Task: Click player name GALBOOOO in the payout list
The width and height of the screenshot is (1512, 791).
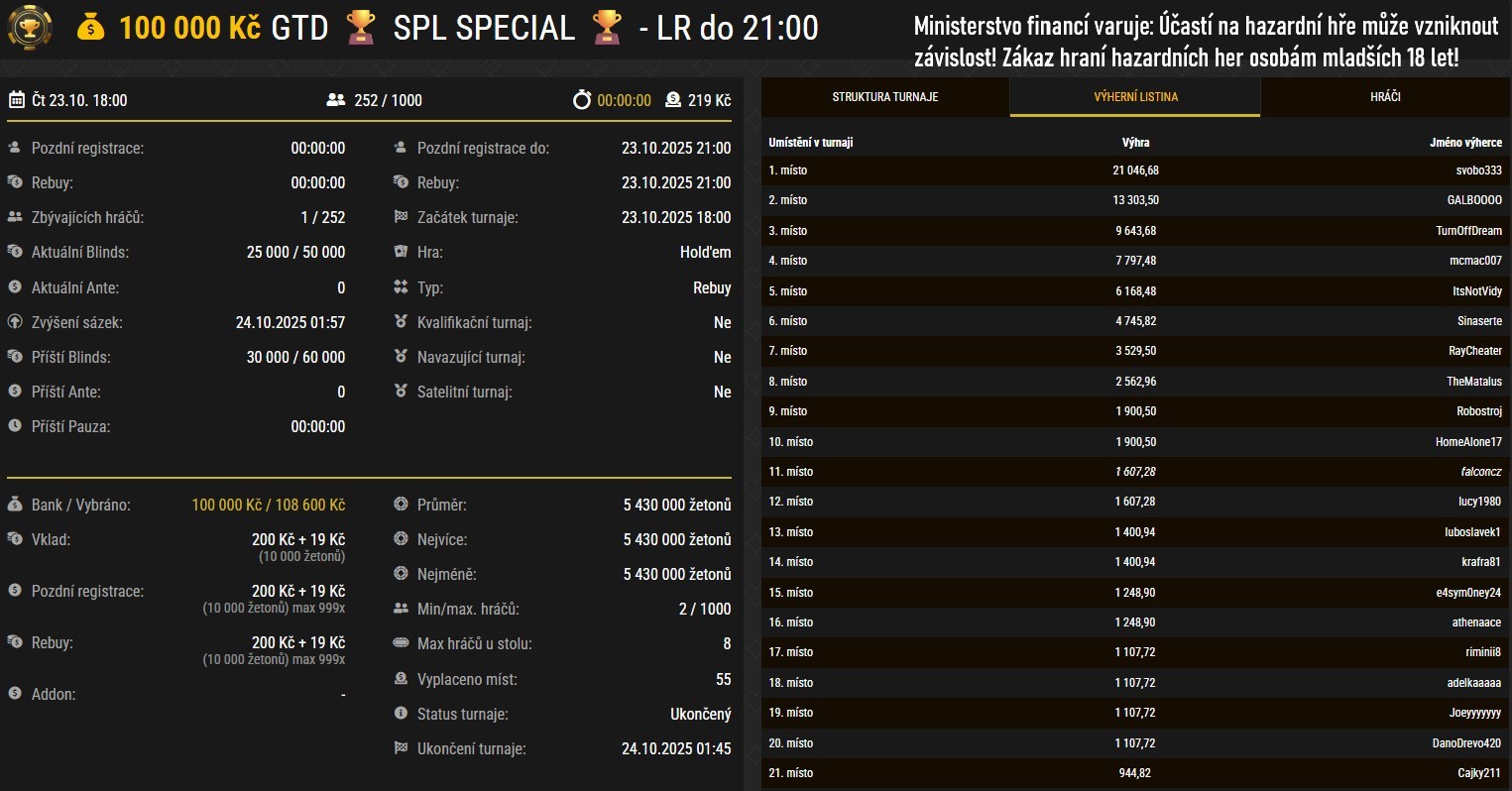Action: coord(1474,200)
